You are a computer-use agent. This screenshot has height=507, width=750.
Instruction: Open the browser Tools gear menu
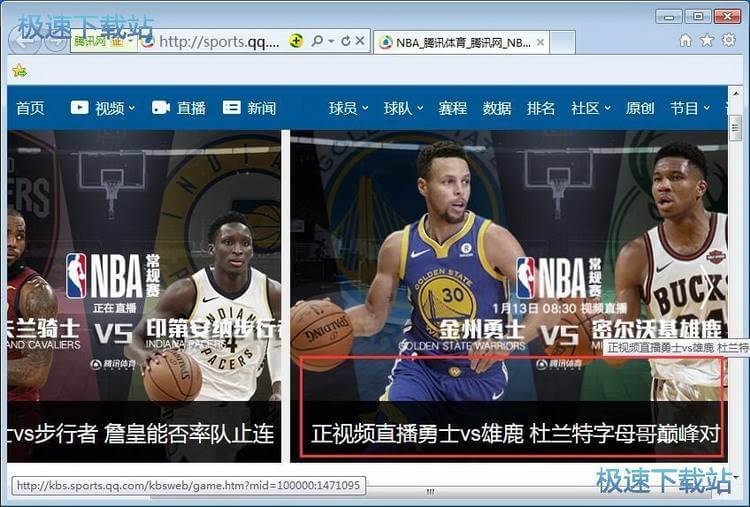coord(728,40)
